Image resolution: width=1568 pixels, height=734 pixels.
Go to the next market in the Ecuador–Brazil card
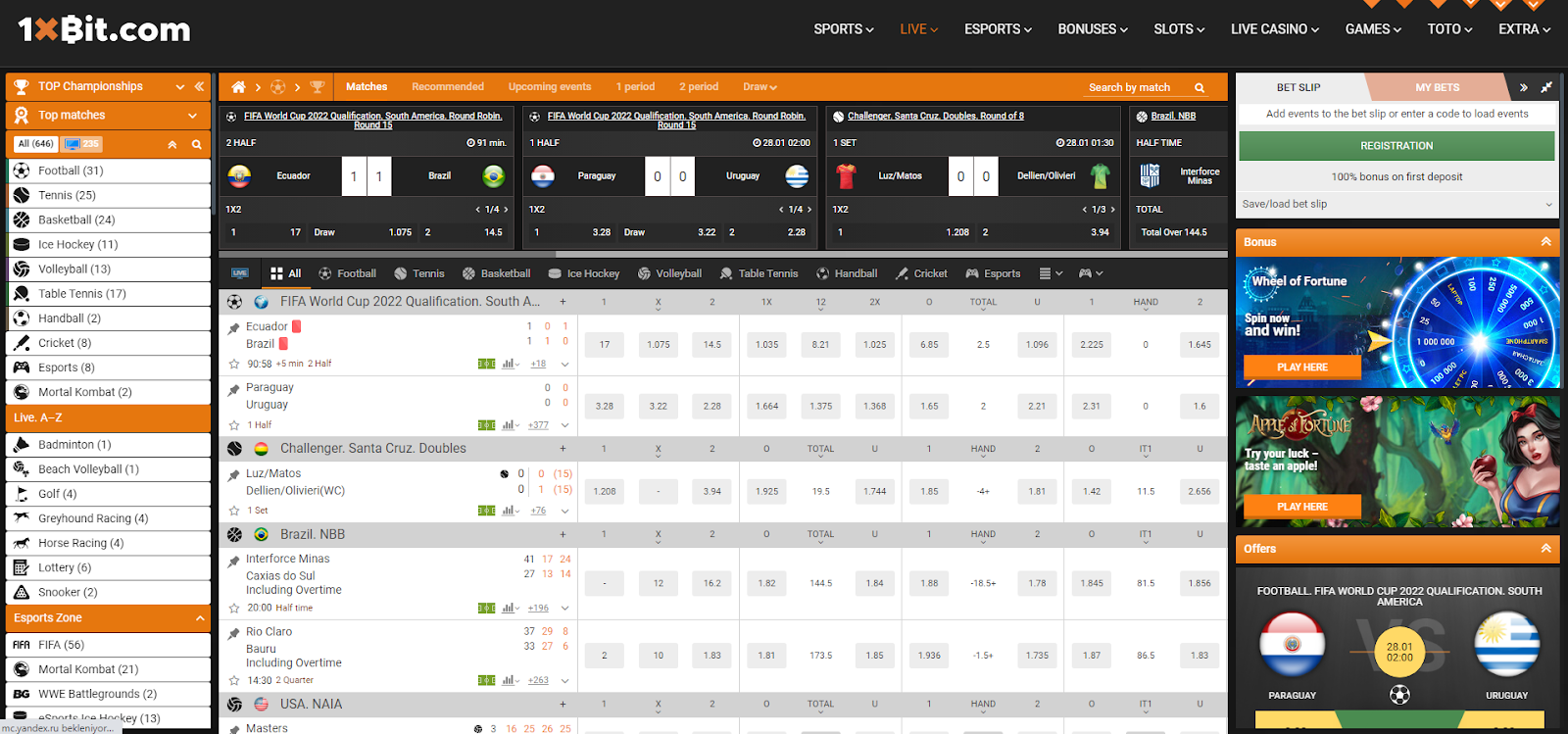[508, 210]
